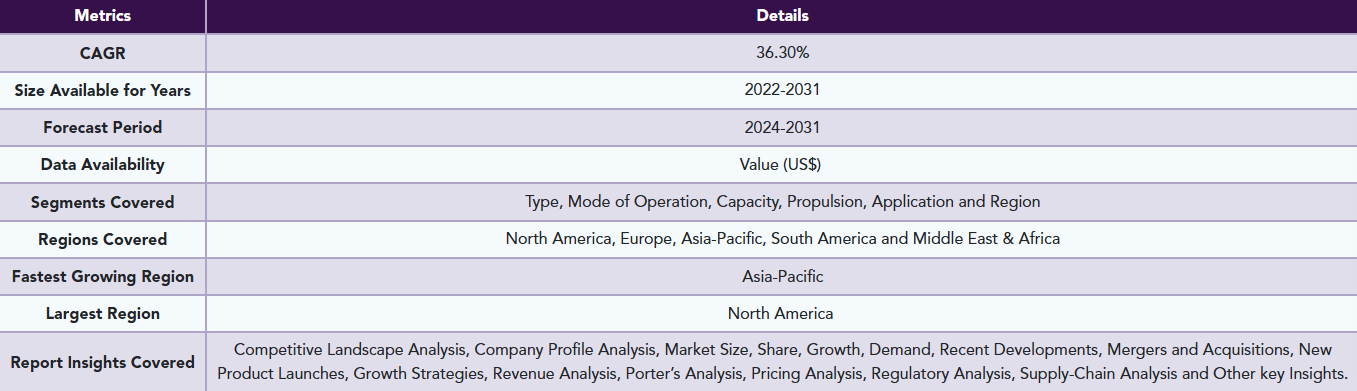Screen dimensions: 1357x391
Task: Select the Forecast Period label
Action: click(103, 127)
